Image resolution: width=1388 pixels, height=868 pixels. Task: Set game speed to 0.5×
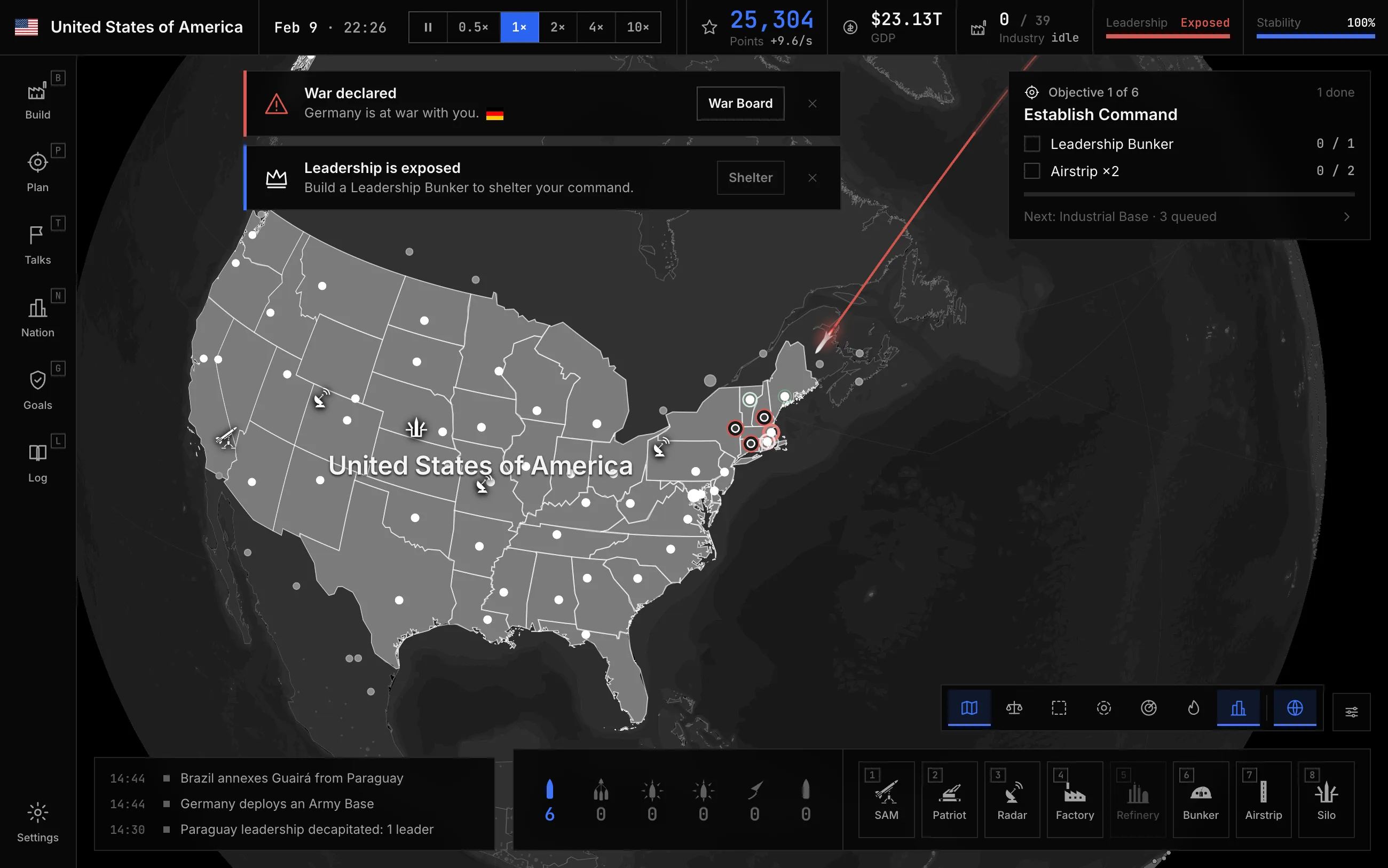[473, 27]
